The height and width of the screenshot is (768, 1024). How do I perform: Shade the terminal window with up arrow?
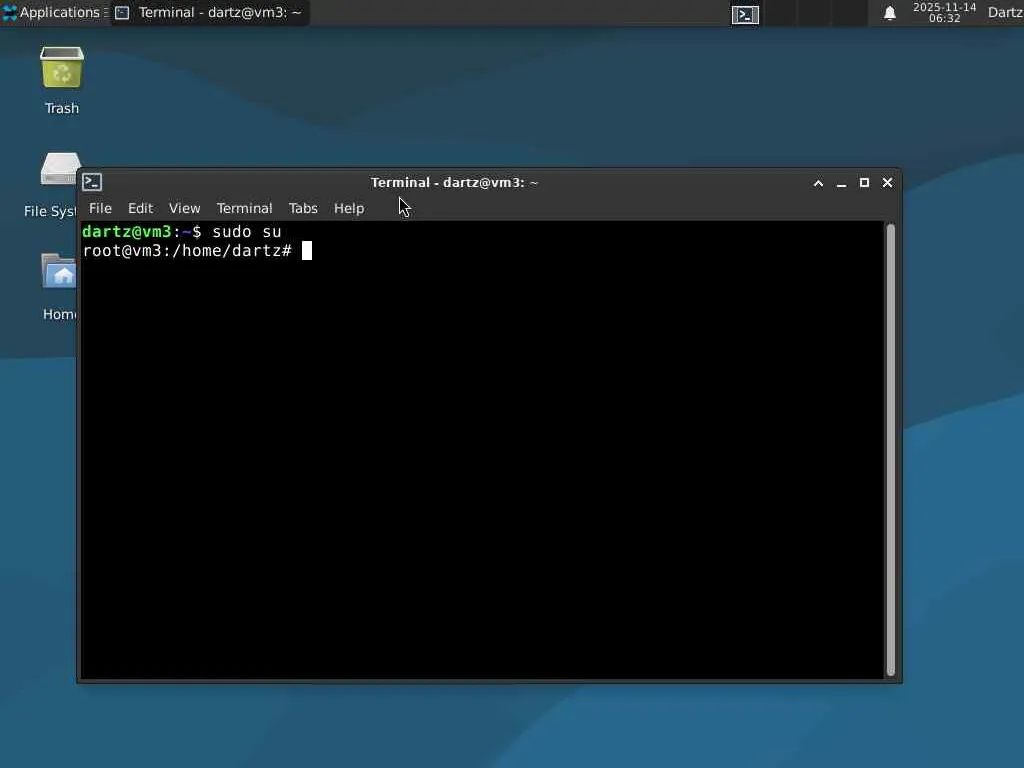(x=818, y=183)
